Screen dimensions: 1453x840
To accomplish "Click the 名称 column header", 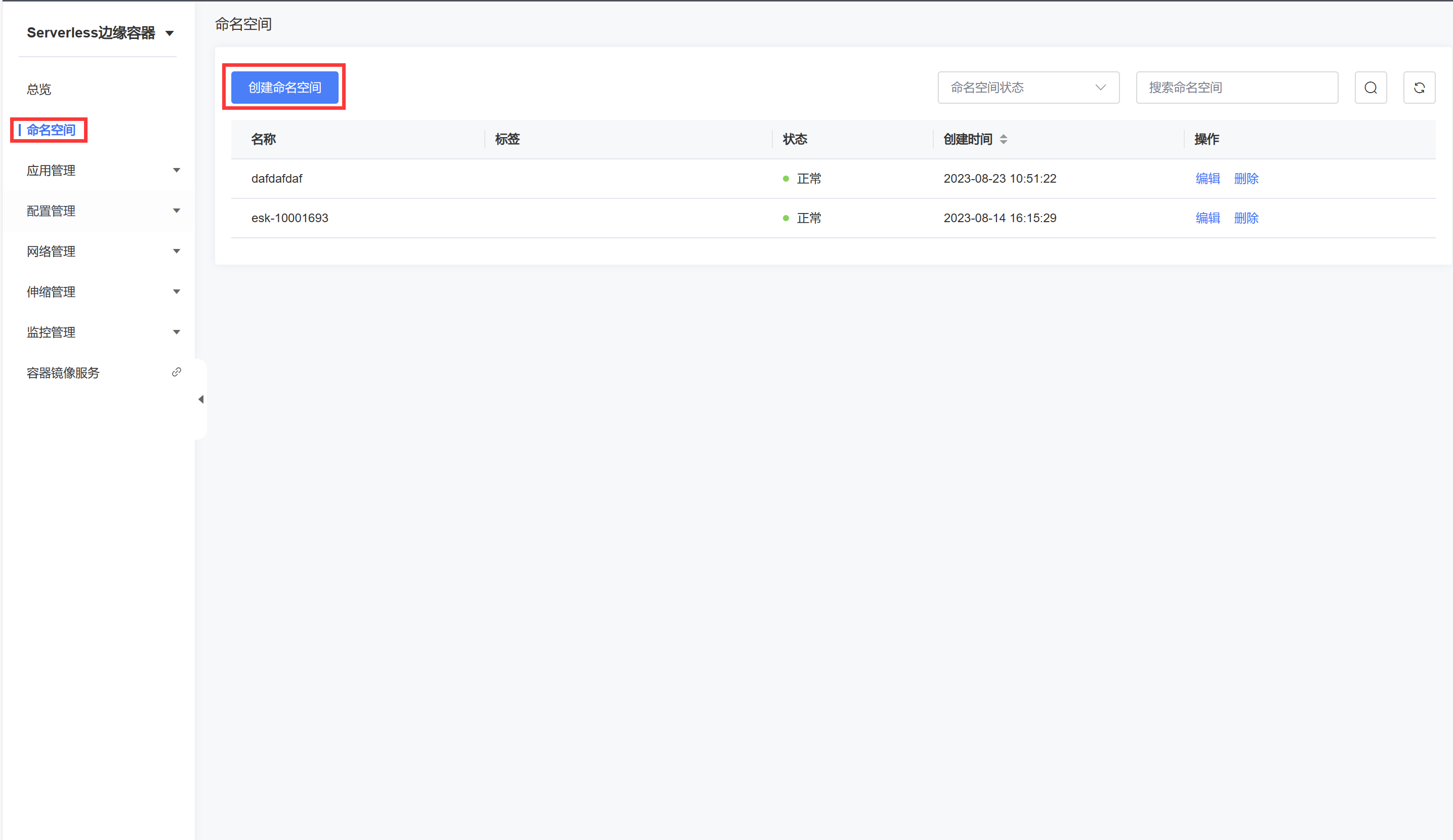I will coord(264,139).
